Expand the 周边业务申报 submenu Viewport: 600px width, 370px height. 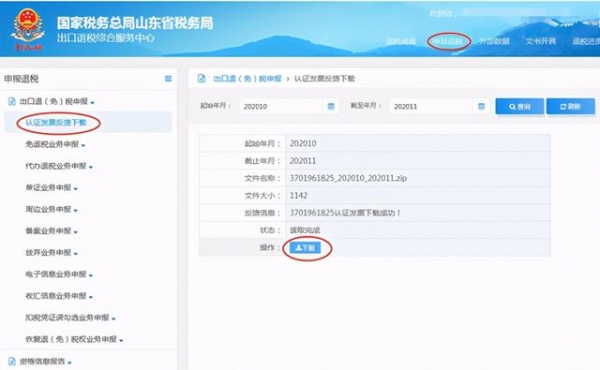[51, 209]
